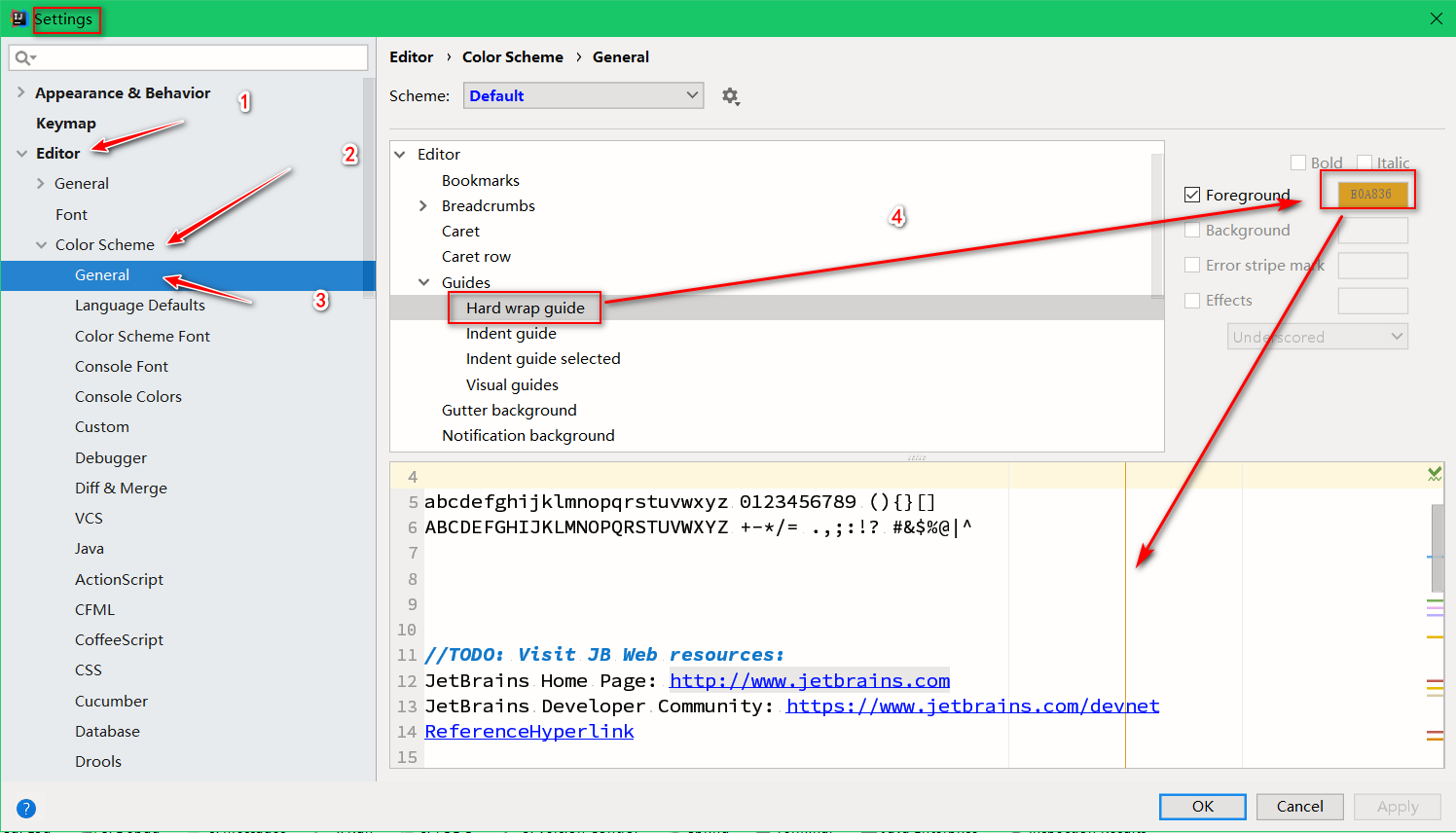Select Caret in attributes list
This screenshot has width=1456, height=833.
click(x=460, y=231)
